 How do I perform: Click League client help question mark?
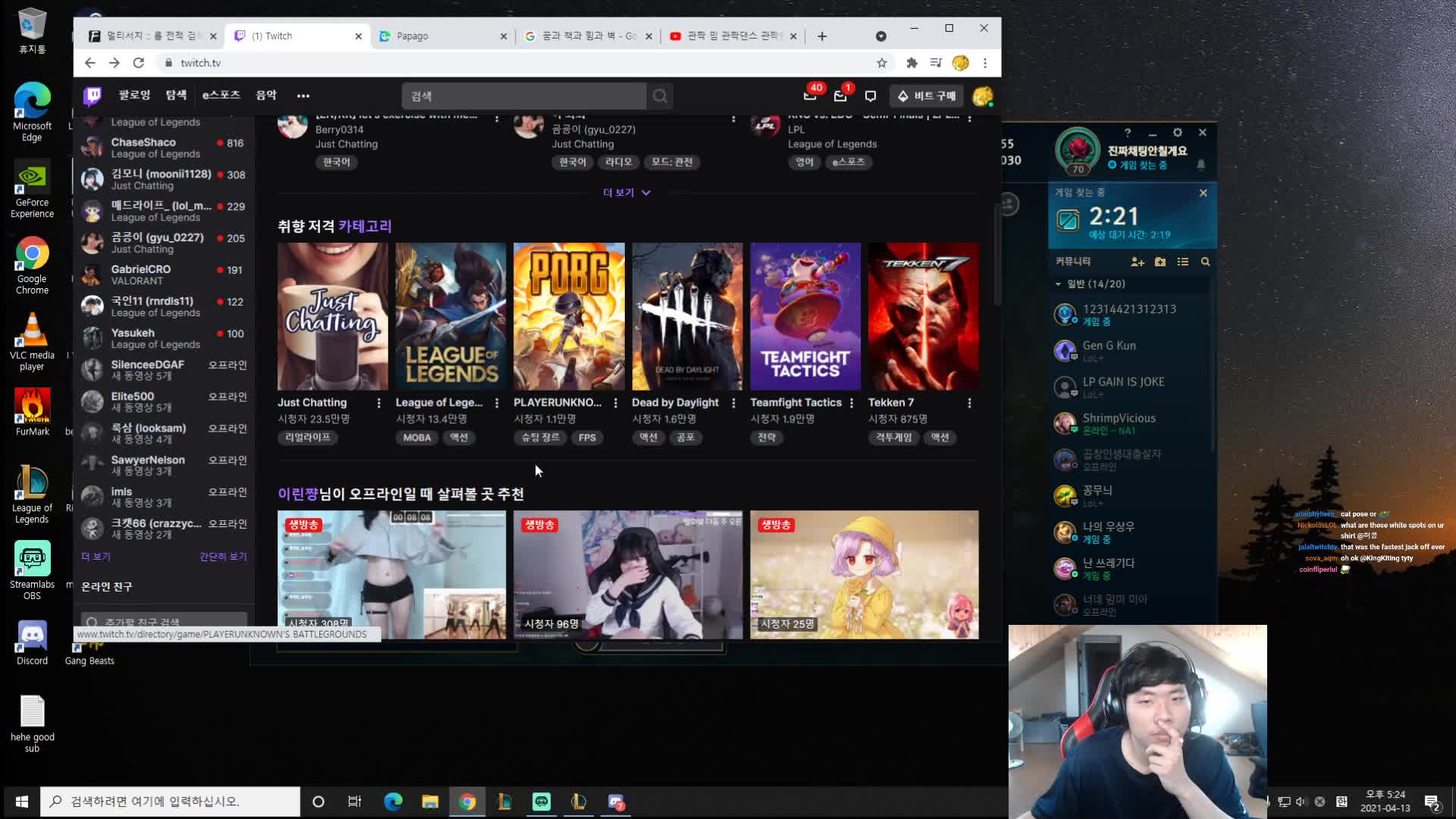pos(1128,132)
